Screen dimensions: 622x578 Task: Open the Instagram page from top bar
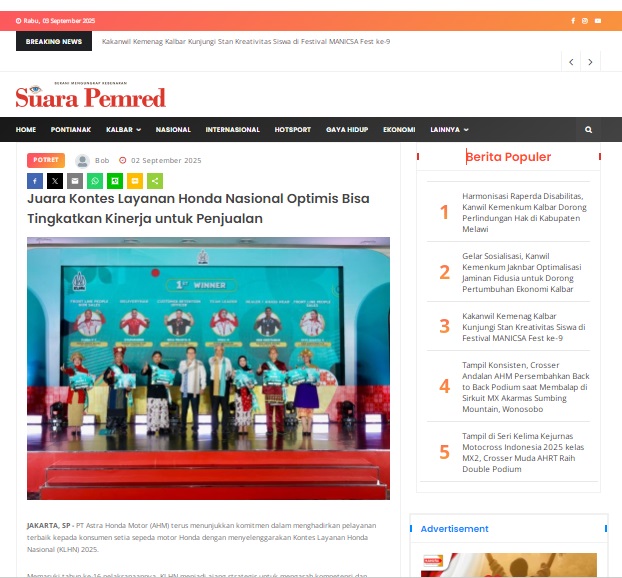585,21
